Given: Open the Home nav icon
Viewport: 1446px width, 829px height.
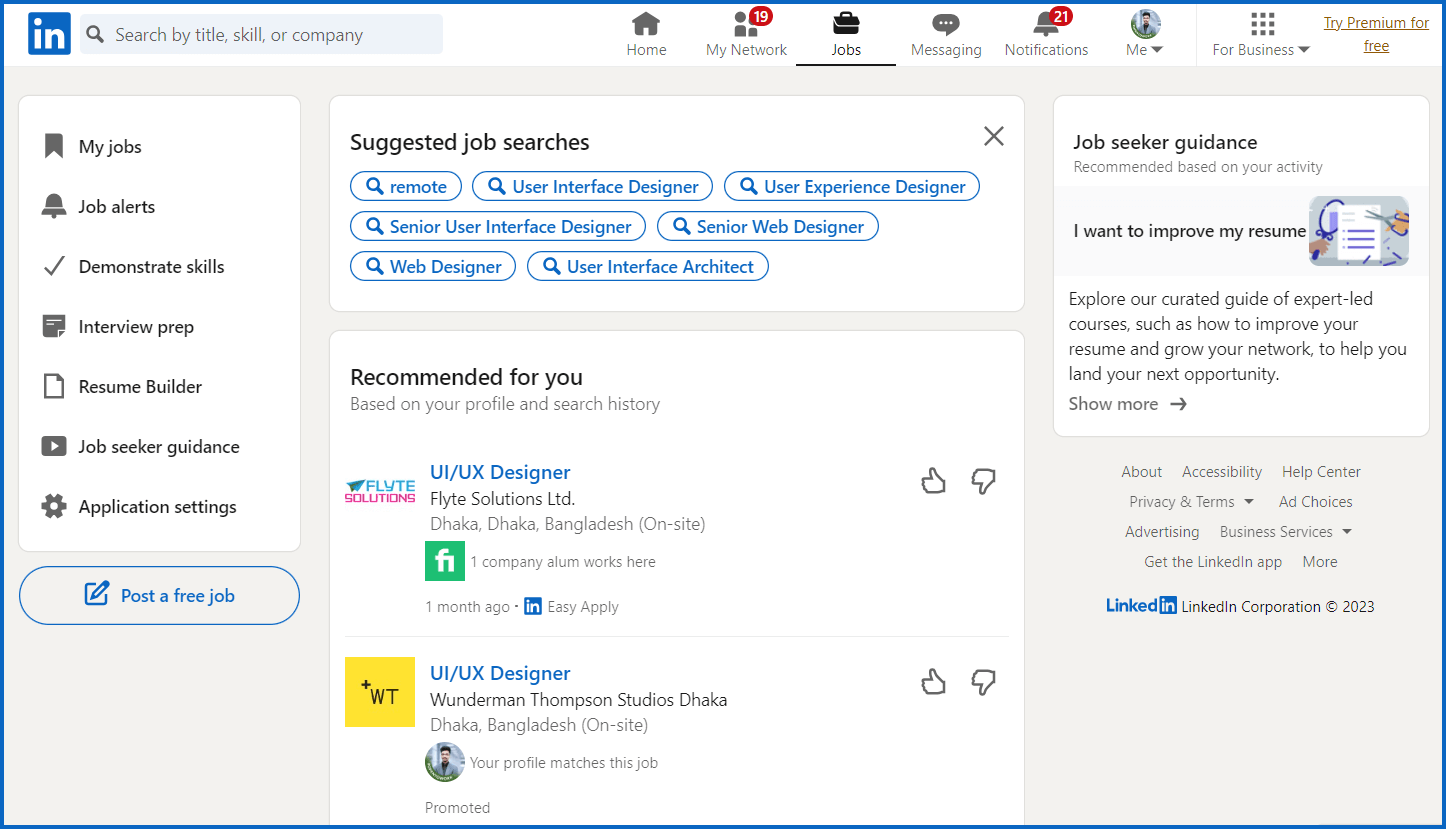Looking at the screenshot, I should [x=646, y=35].
